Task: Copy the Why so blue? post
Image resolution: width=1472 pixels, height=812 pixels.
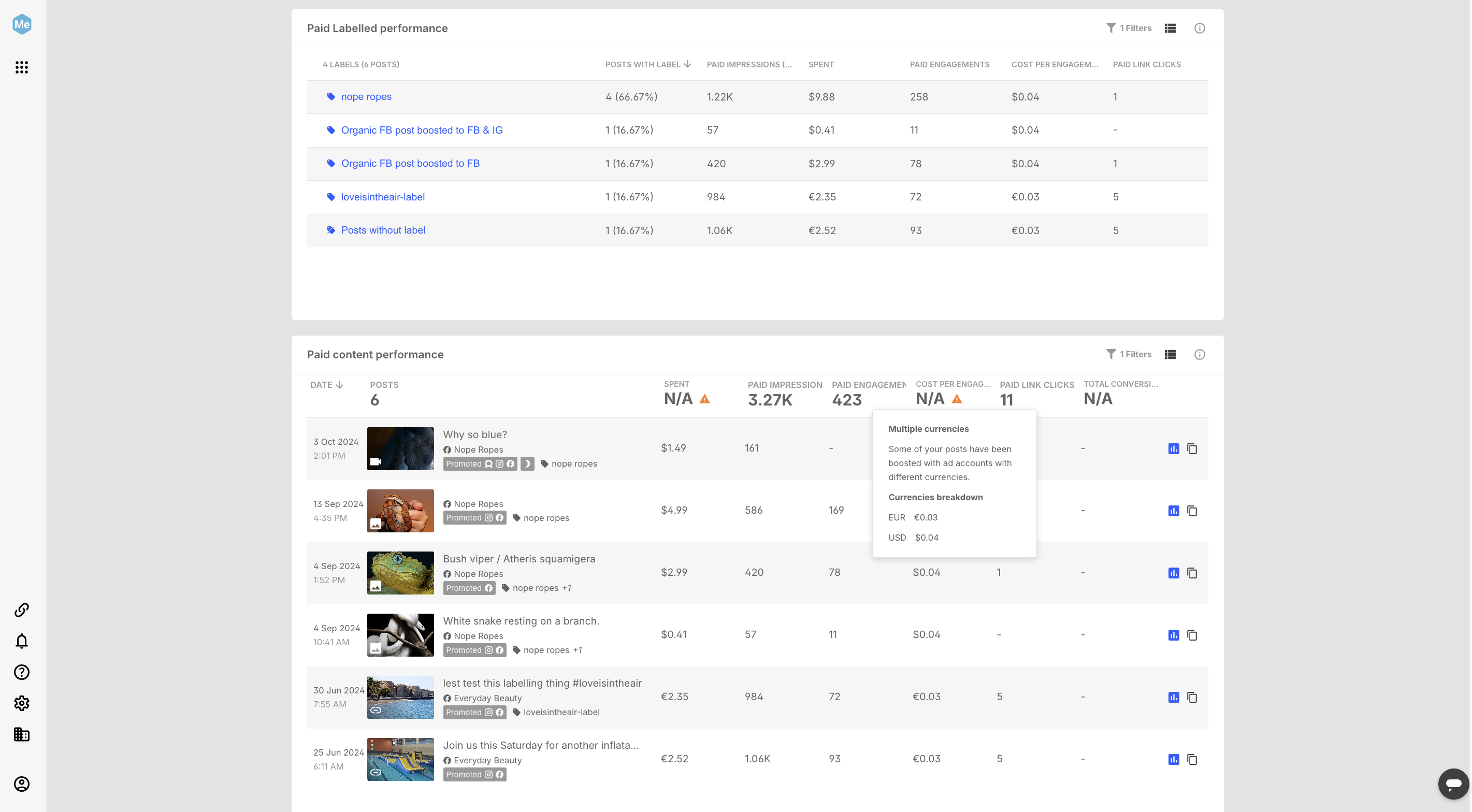Action: pos(1192,448)
